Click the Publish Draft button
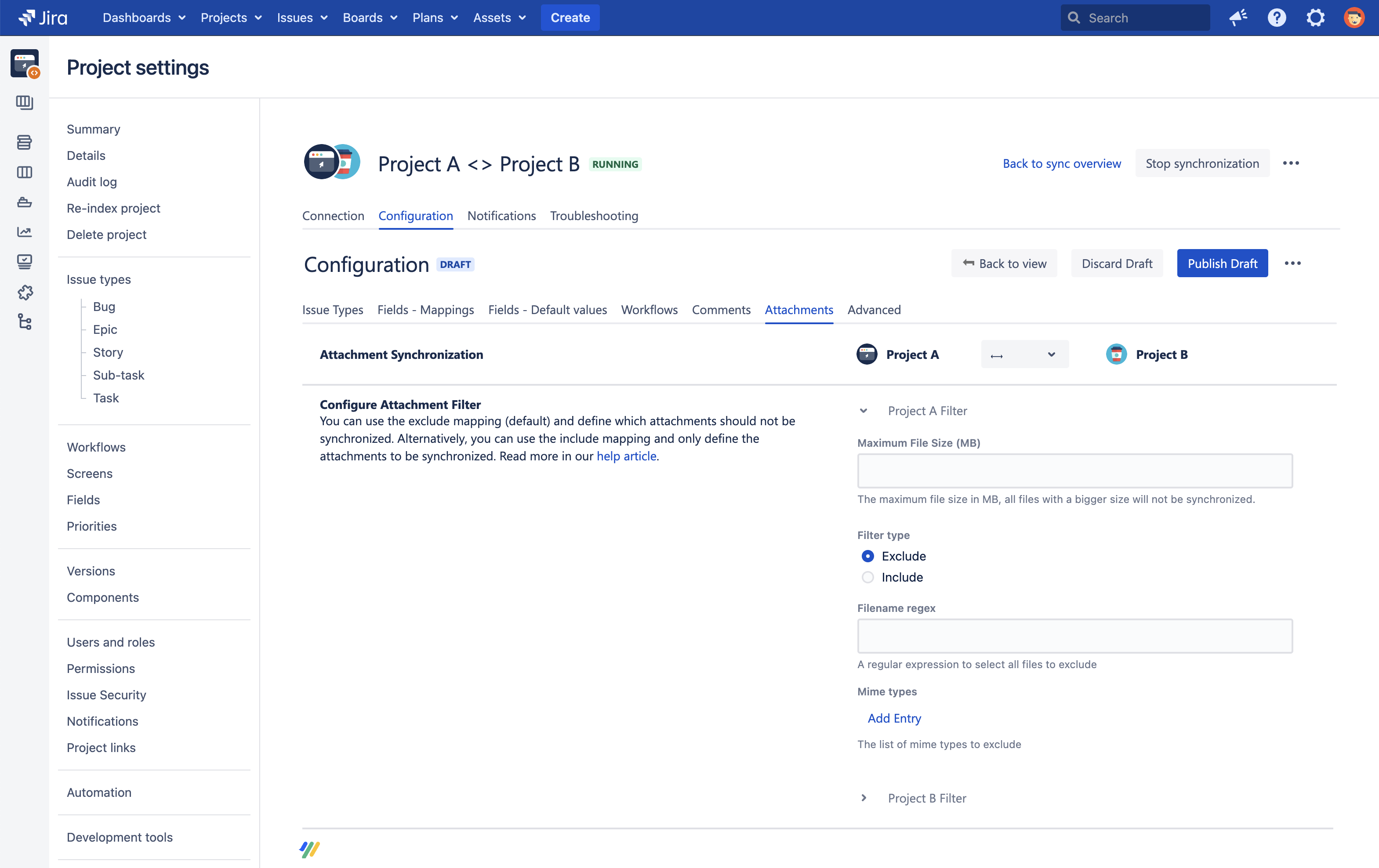1379x868 pixels. pos(1222,264)
